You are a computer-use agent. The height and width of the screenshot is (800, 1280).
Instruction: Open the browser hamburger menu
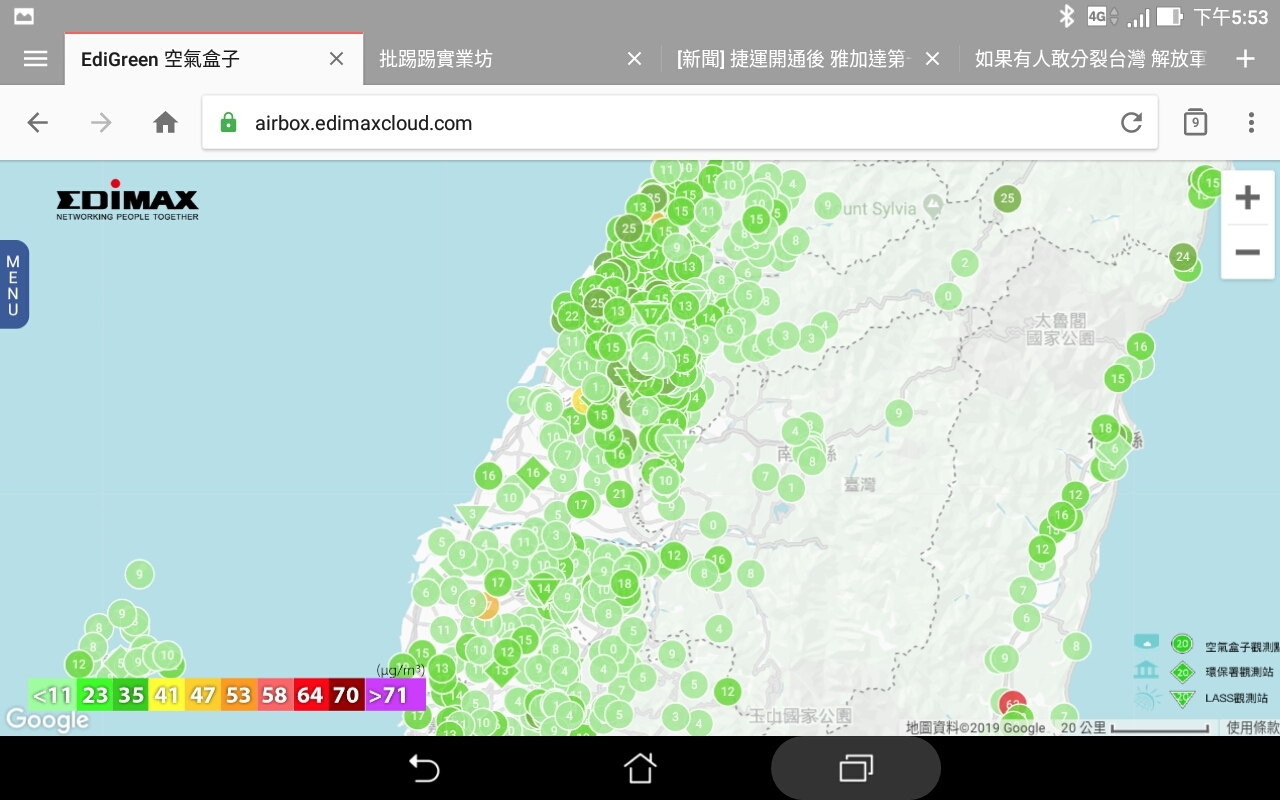pyautogui.click(x=35, y=59)
